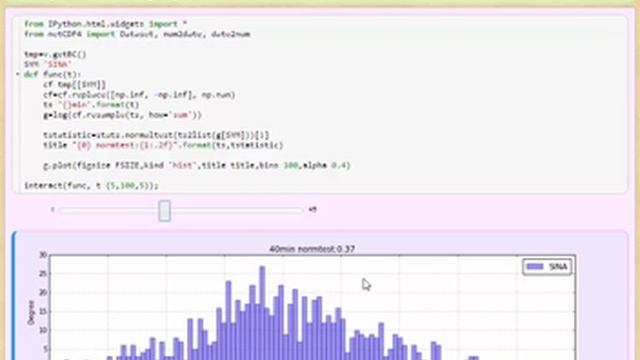
Task: Click the tstatistic=stats.normaltest line
Action: tap(156, 135)
